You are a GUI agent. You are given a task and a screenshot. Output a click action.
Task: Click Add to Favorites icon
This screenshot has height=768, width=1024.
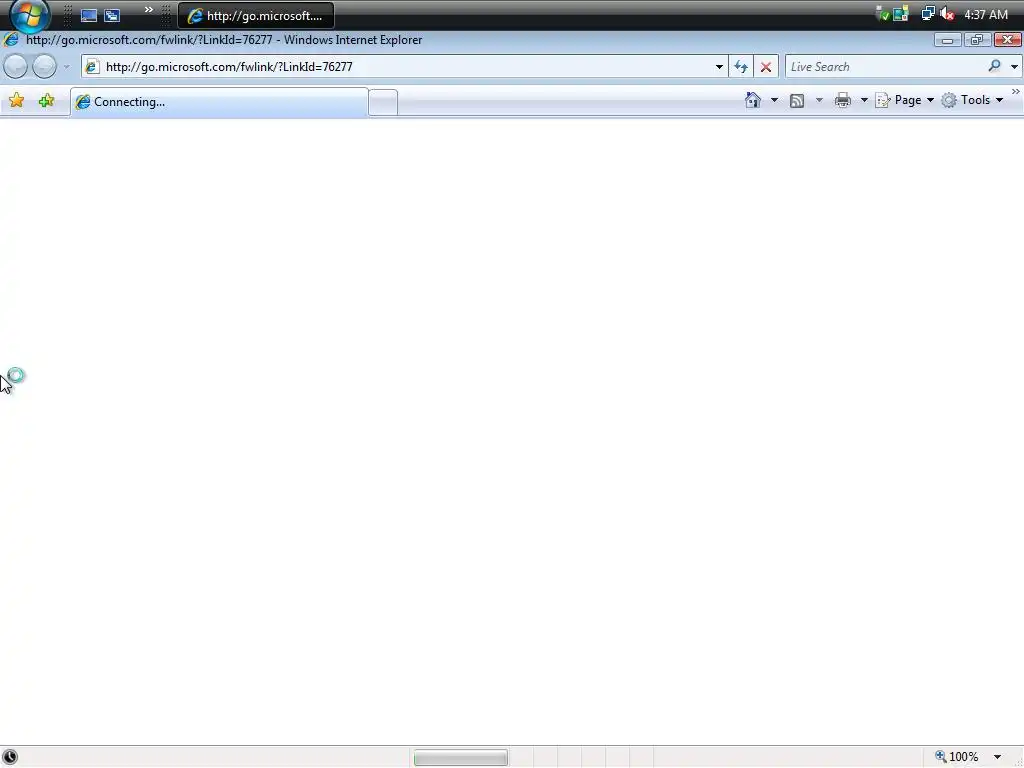46,101
